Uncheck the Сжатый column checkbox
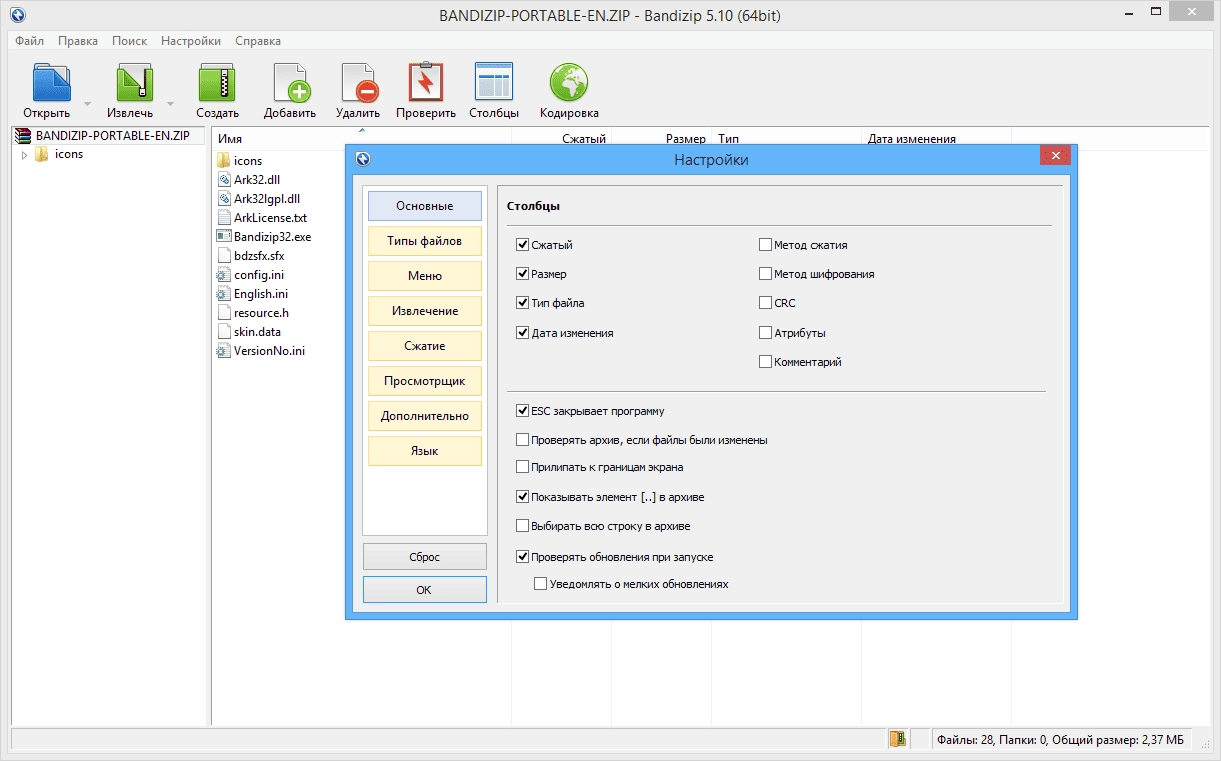1221x761 pixels. (522, 244)
